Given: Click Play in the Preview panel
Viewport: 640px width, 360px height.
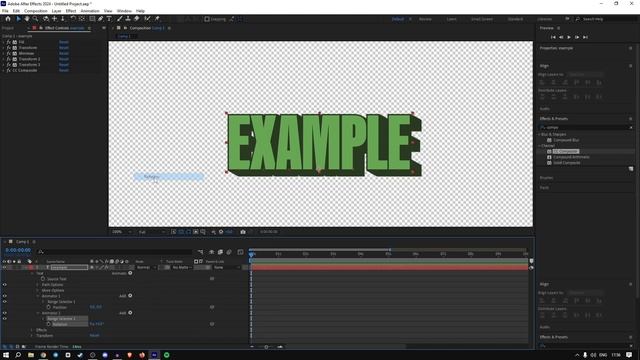Looking at the screenshot, I should 569,37.
